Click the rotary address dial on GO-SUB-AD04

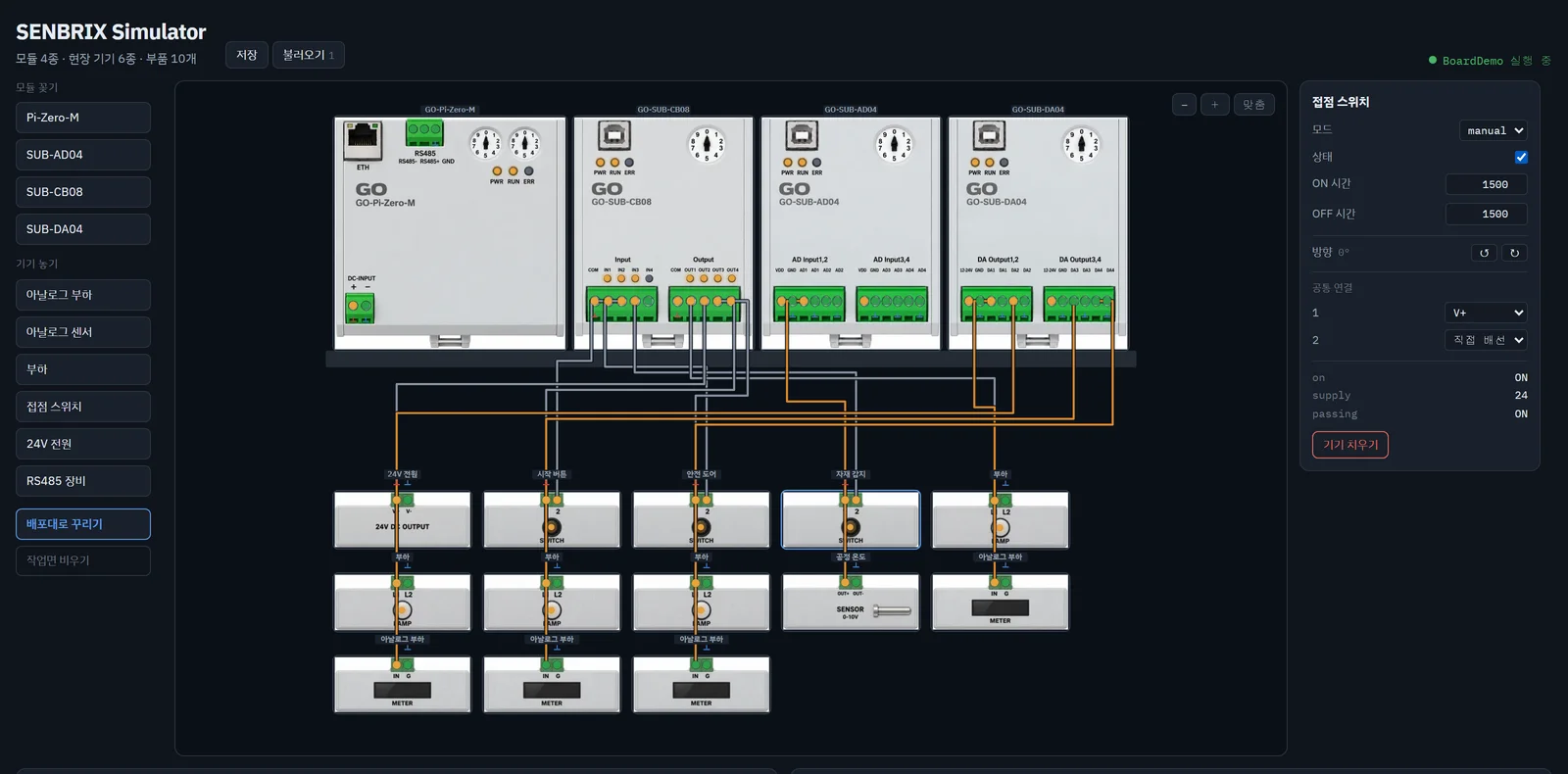point(894,145)
